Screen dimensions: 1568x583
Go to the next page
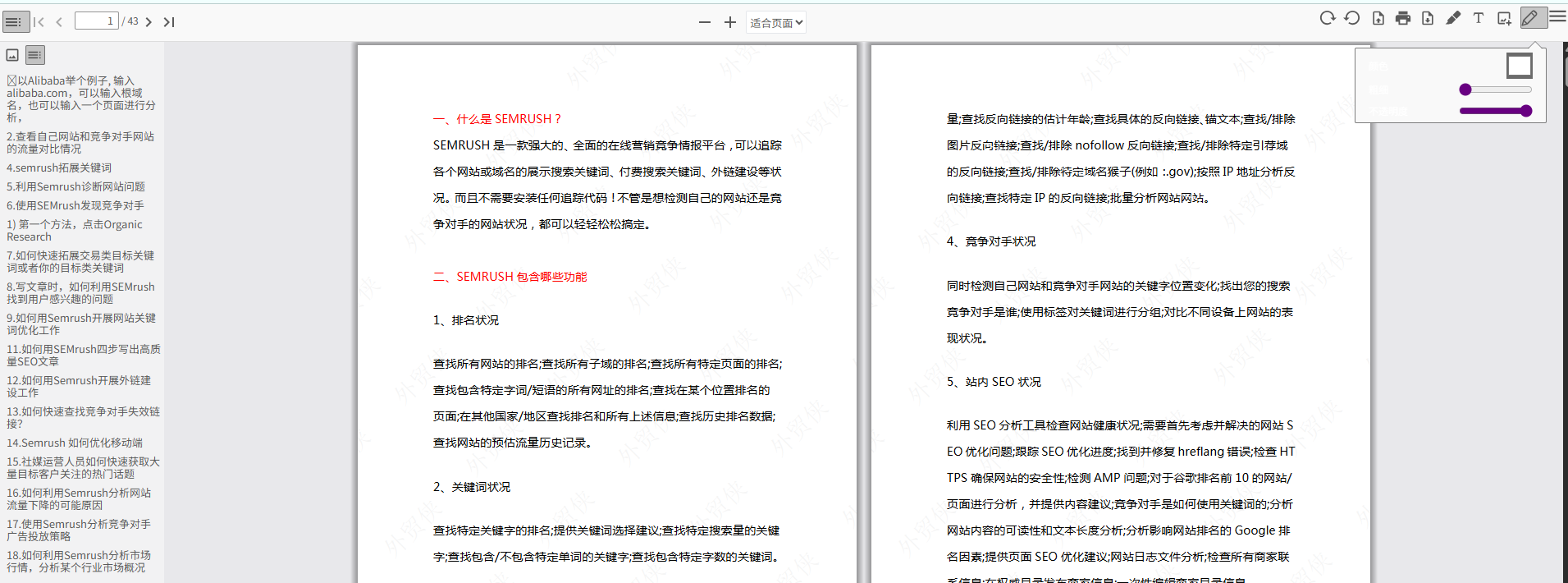[149, 22]
